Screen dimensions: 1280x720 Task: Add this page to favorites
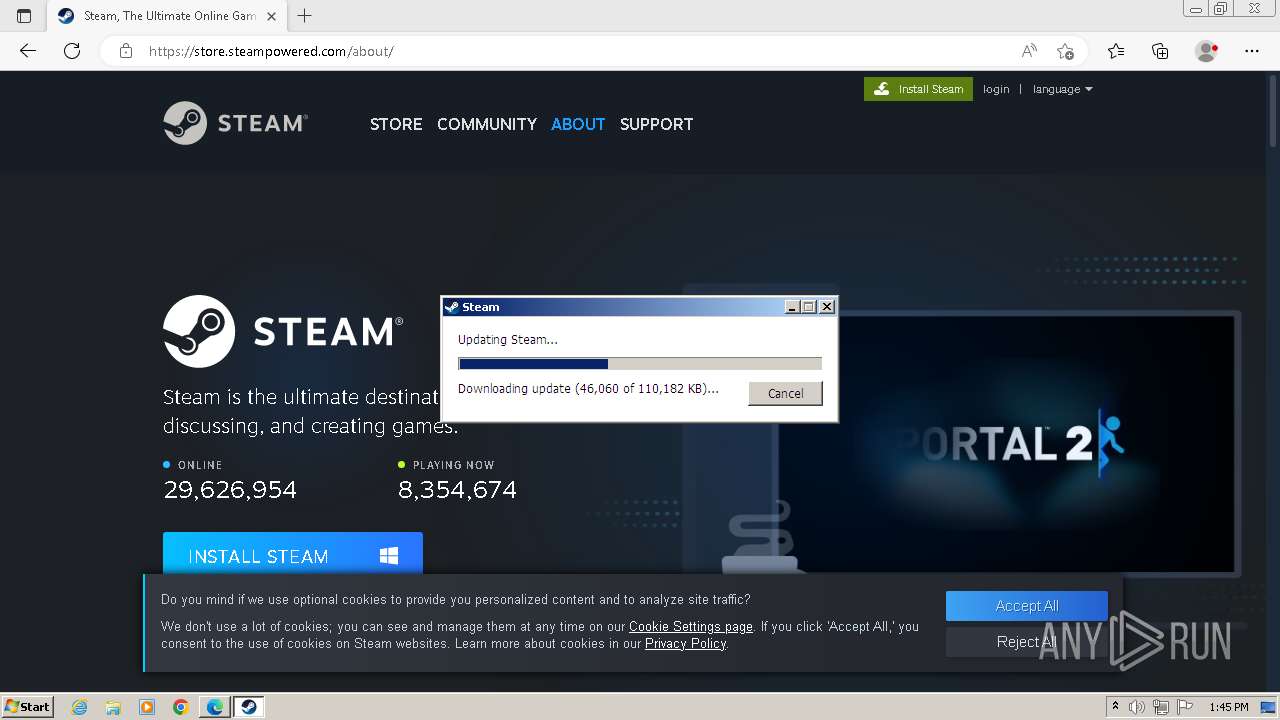(x=1066, y=51)
